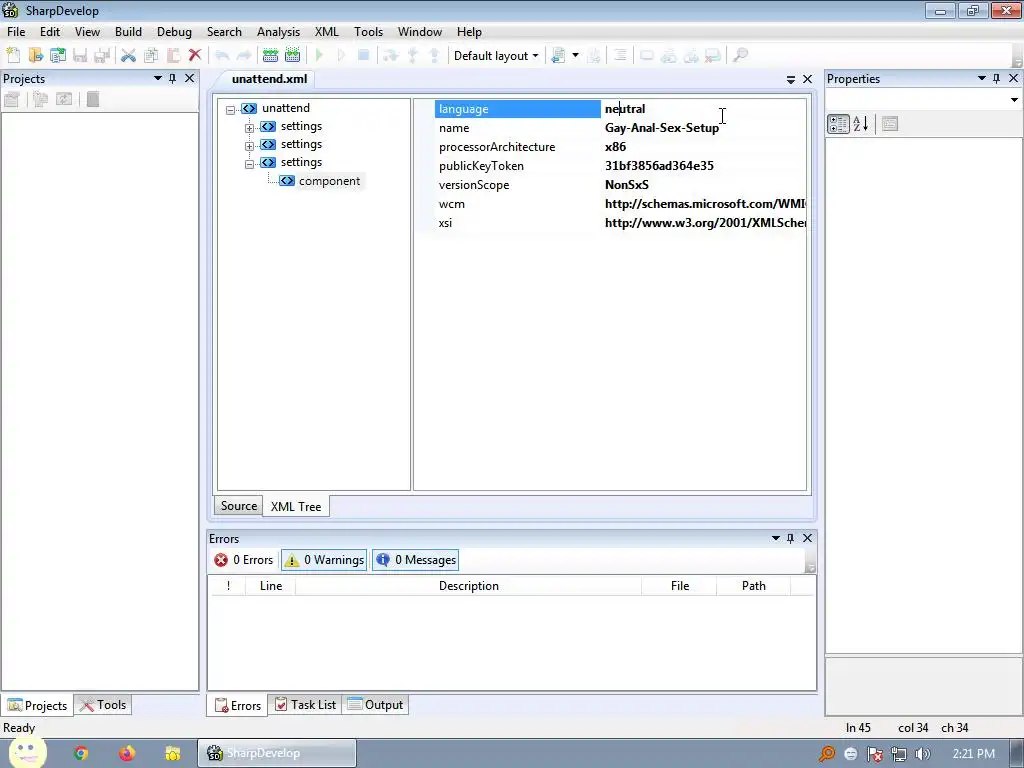
Task: Open Find with the magnifier toolbar icon
Action: click(740, 56)
